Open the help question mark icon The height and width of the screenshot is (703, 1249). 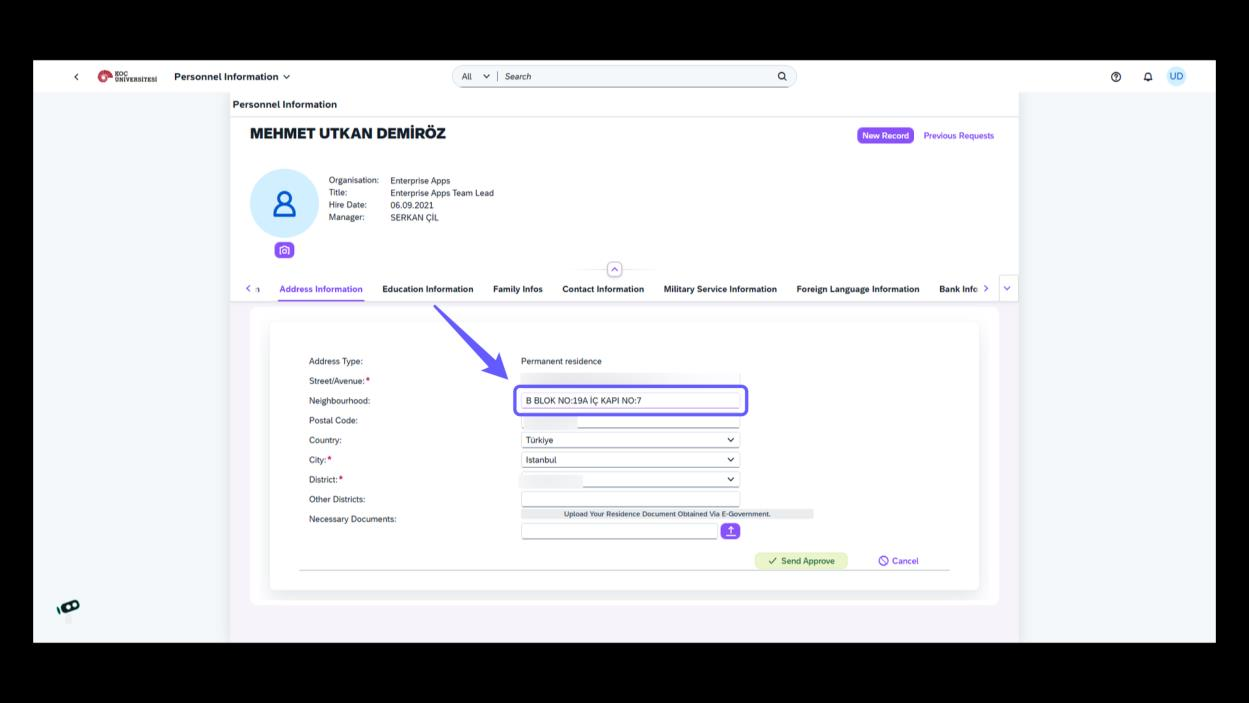click(1116, 77)
